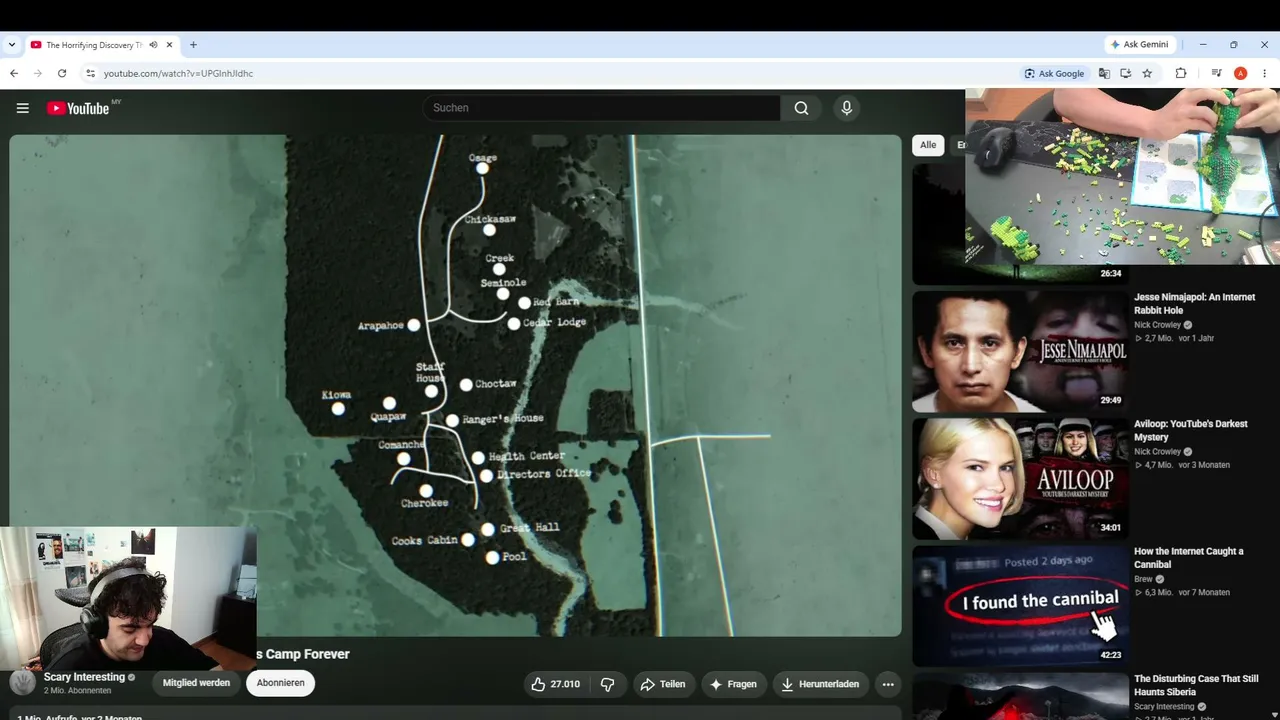Open The Disturbing Case That Still Haunts Siberia
Viewport: 1280px width, 720px height.
[x=1196, y=685]
